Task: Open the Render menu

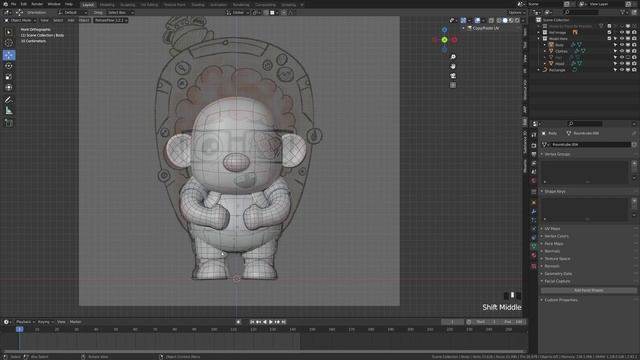Action: (37, 4)
